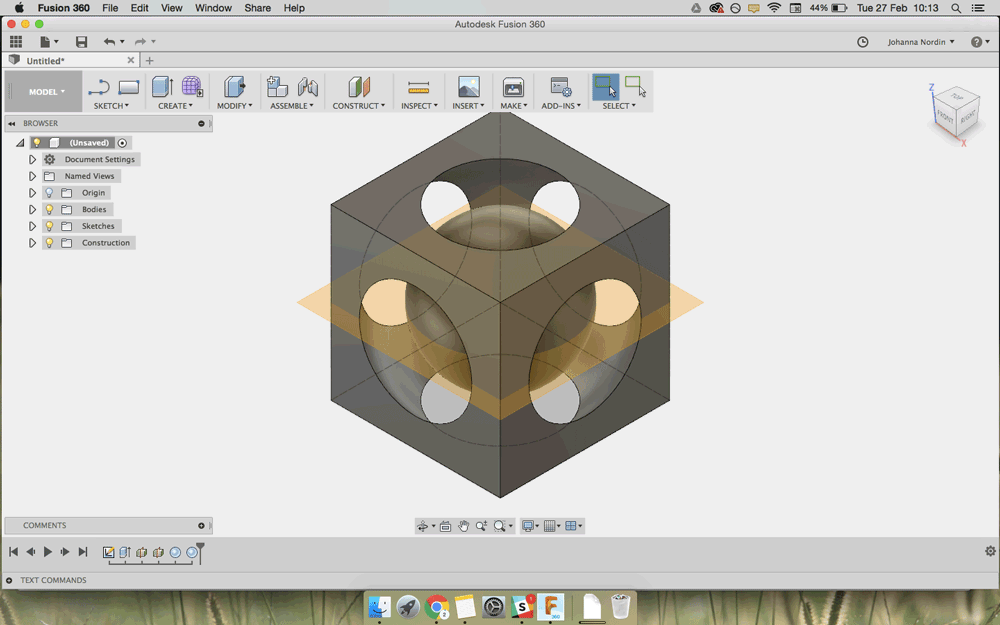1000x625 pixels.
Task: Expand the Bodies tree node
Action: 32,209
